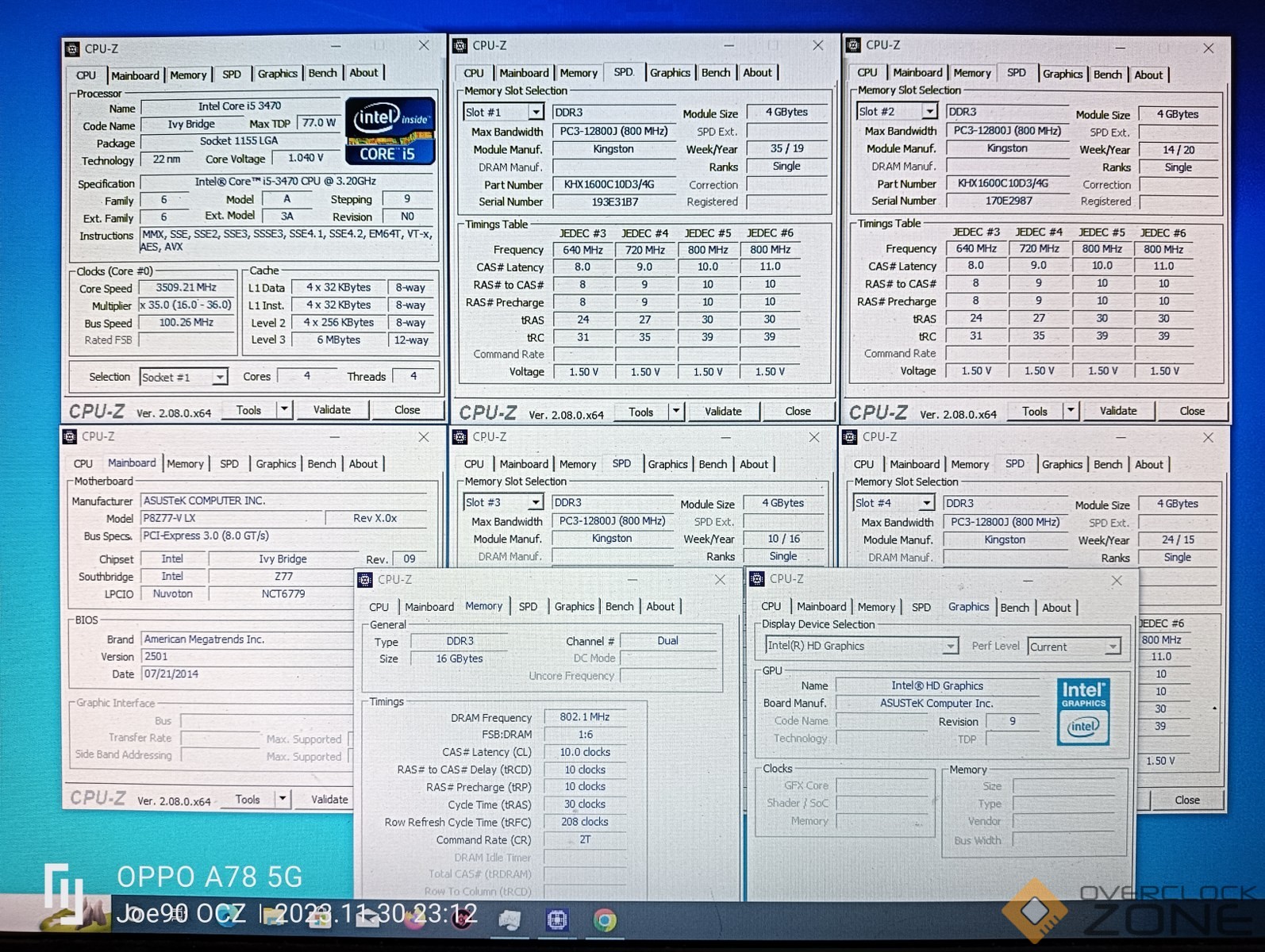
Task: Click Validate in Slot #1 window
Action: [x=723, y=411]
